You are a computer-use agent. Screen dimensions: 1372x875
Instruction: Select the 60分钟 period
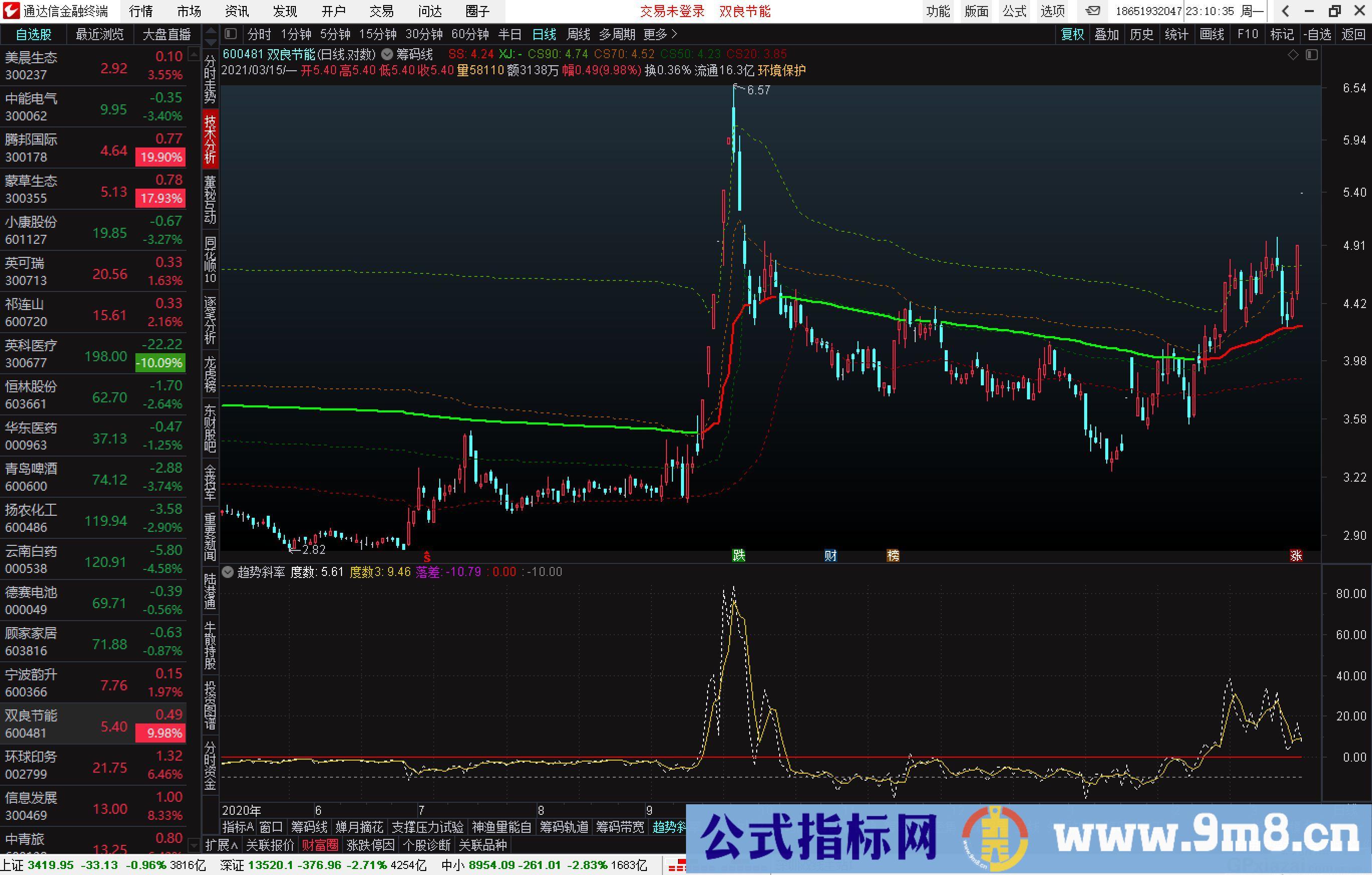tap(470, 34)
